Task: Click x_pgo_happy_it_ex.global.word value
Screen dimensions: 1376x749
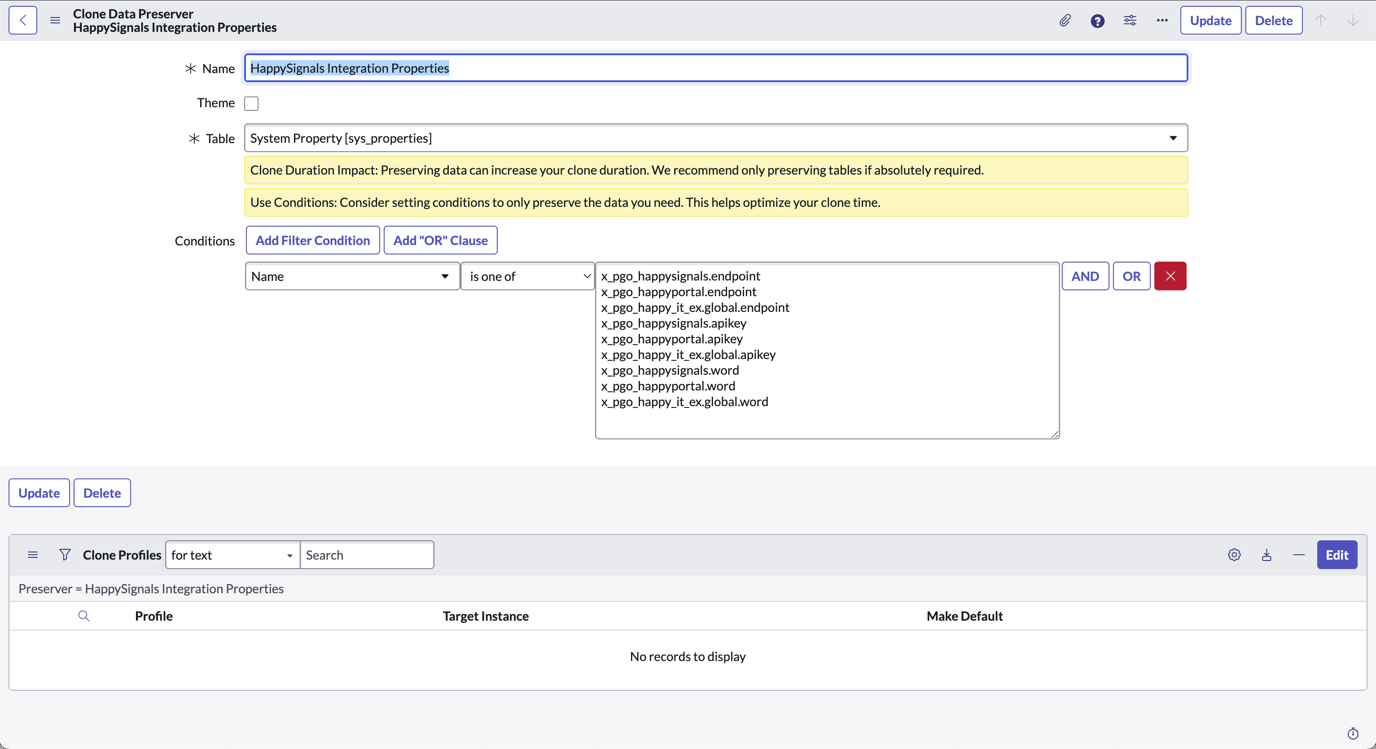Action: [x=684, y=402]
